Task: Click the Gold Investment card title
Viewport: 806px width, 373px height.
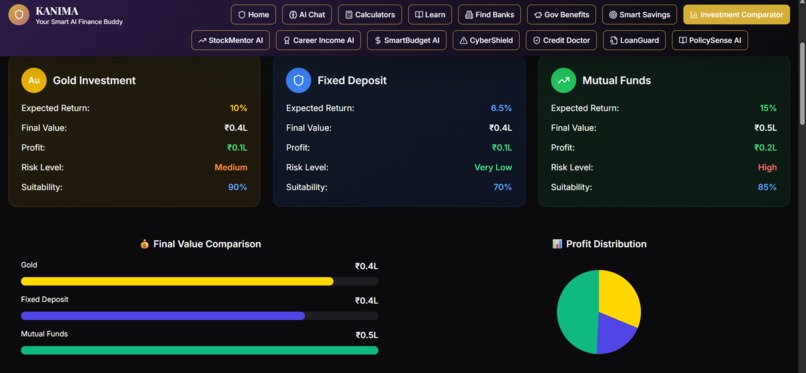Action: pyautogui.click(x=94, y=81)
